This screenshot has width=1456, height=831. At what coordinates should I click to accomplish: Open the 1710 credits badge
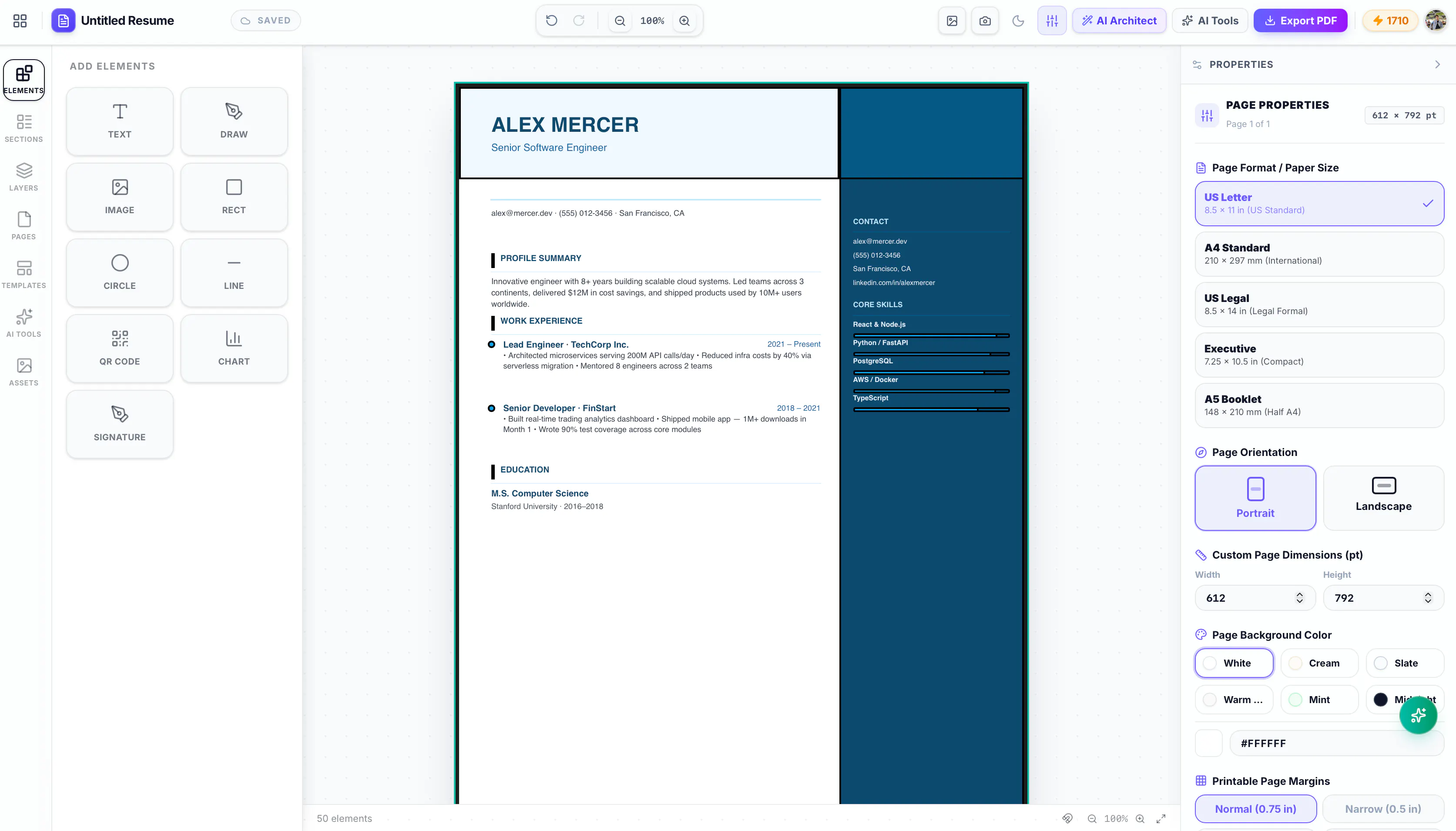click(x=1390, y=21)
